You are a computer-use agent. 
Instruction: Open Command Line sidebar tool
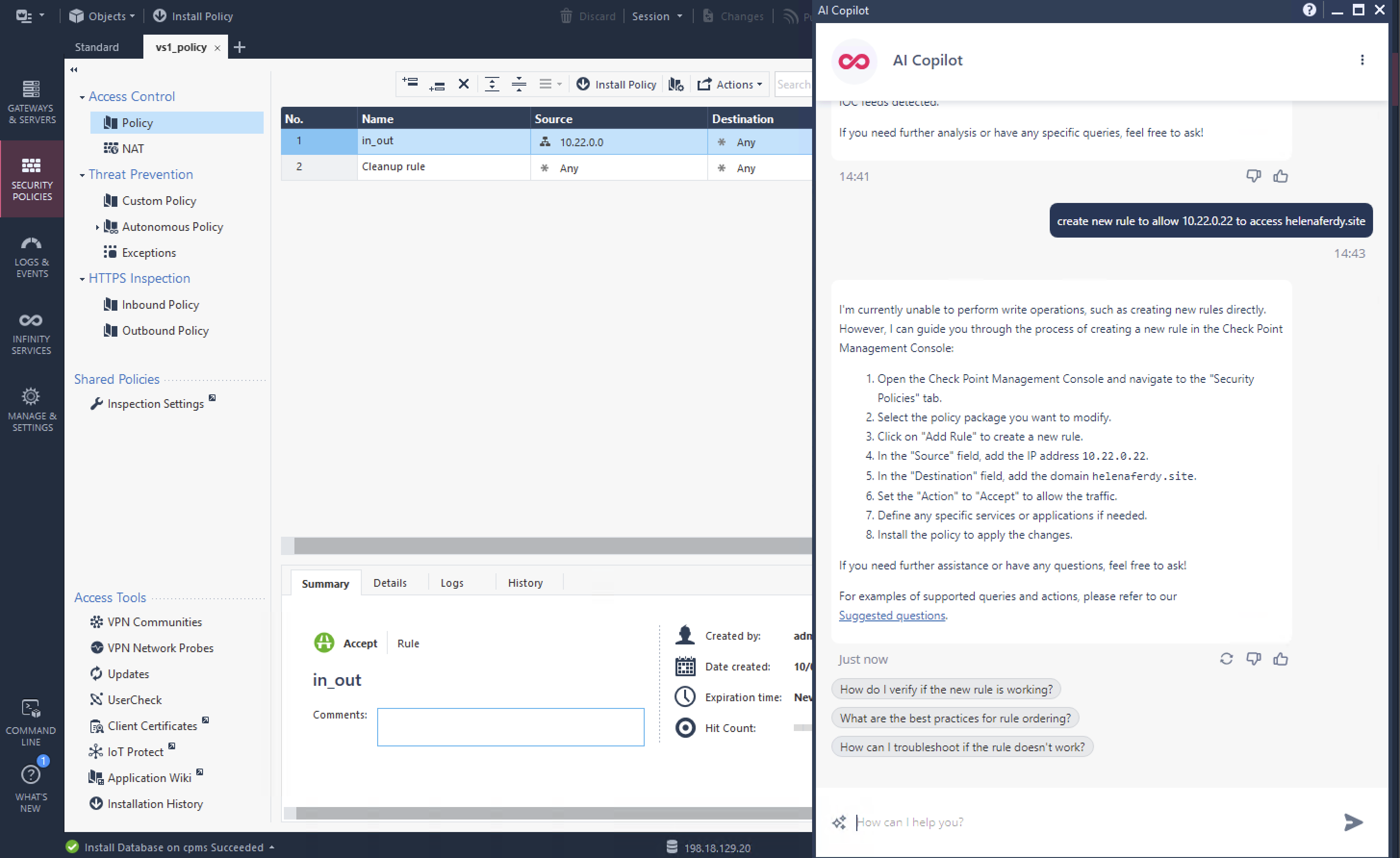point(31,722)
